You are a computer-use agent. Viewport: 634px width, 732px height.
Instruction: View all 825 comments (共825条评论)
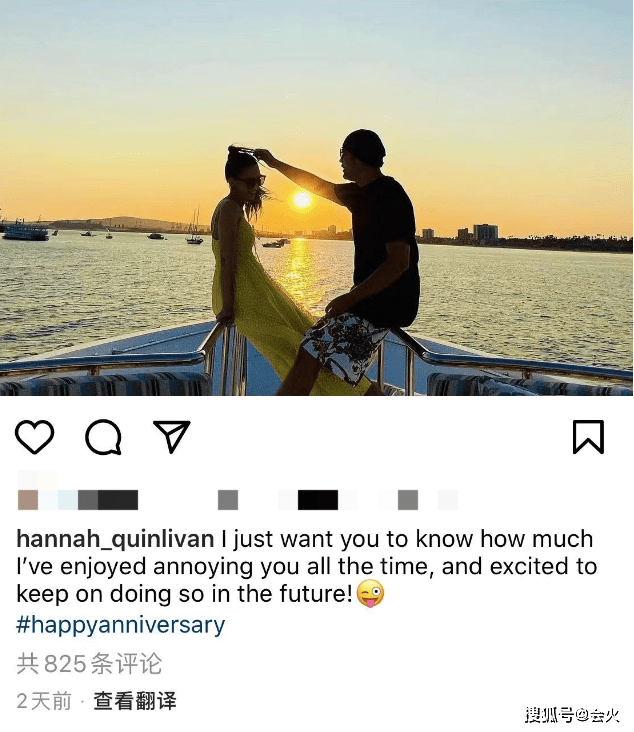(89, 663)
